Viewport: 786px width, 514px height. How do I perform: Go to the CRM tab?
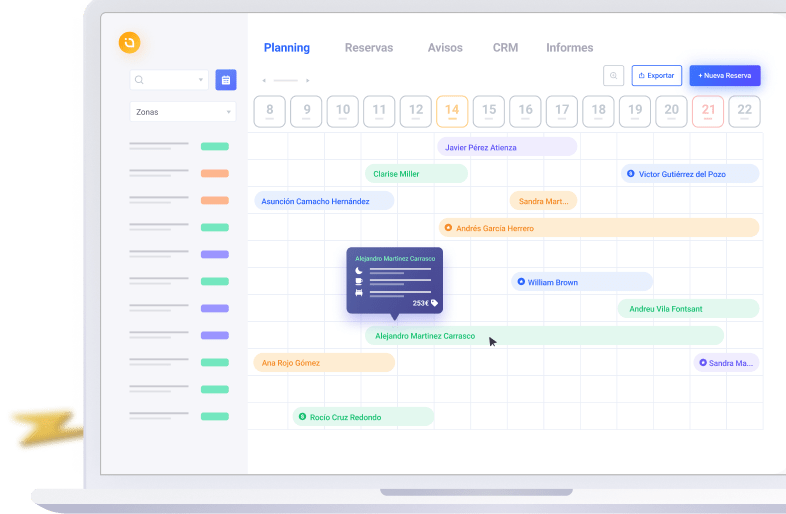(x=505, y=48)
